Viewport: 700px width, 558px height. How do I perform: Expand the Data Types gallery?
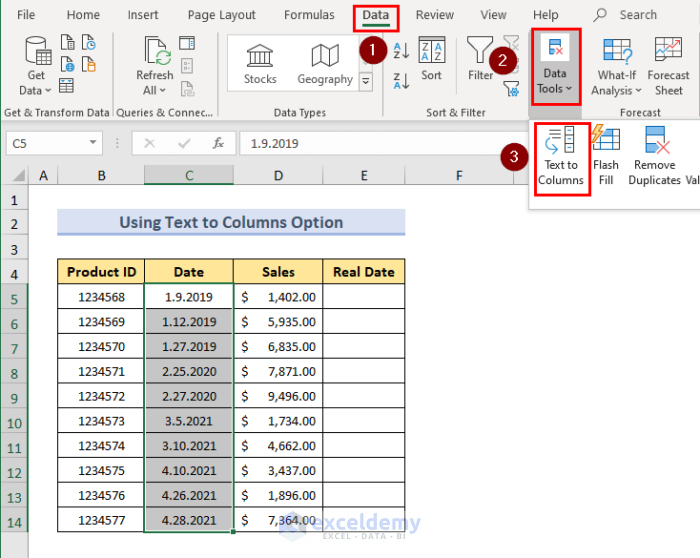(x=366, y=81)
